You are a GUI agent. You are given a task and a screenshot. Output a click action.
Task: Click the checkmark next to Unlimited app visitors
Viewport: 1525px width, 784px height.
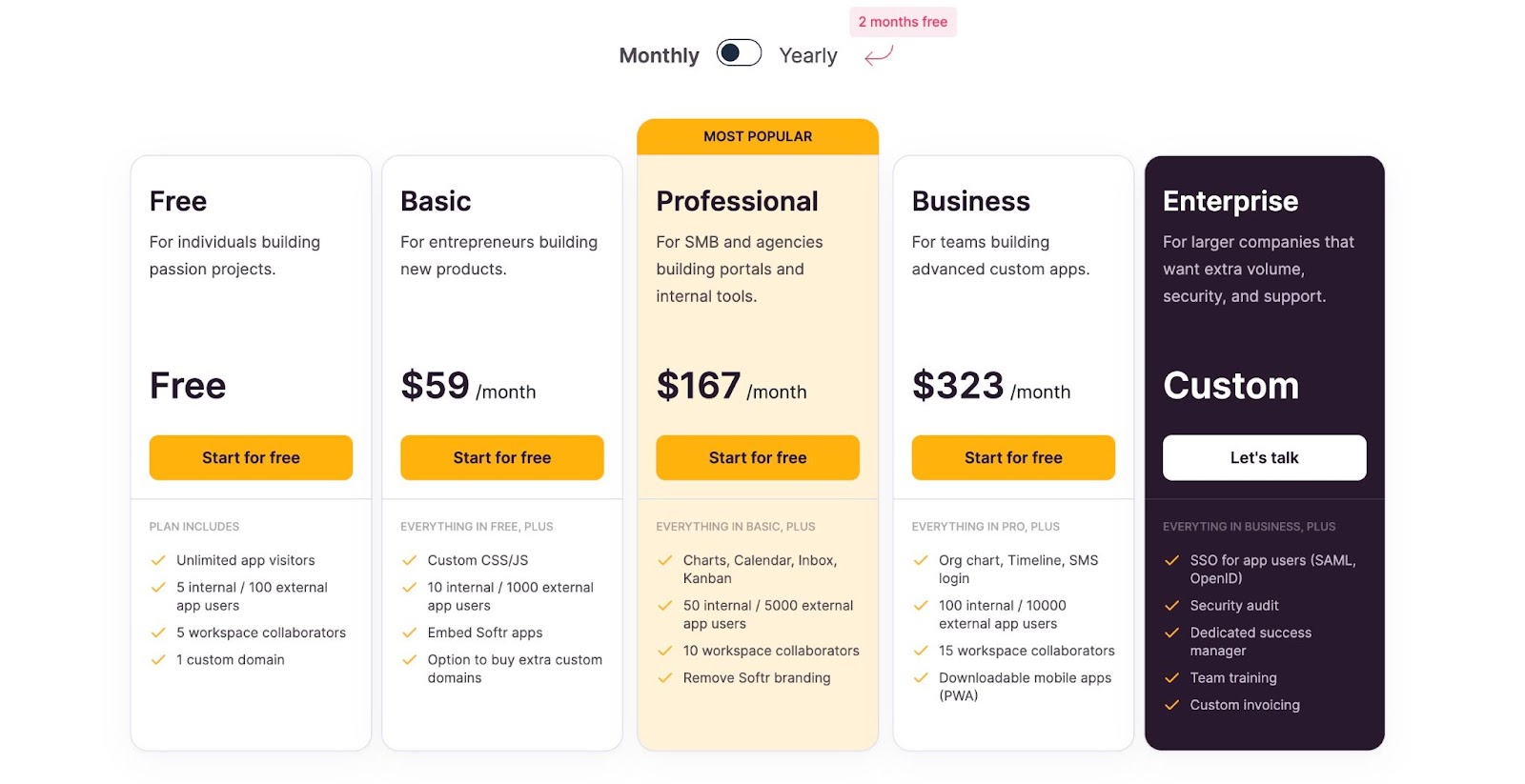click(156, 560)
